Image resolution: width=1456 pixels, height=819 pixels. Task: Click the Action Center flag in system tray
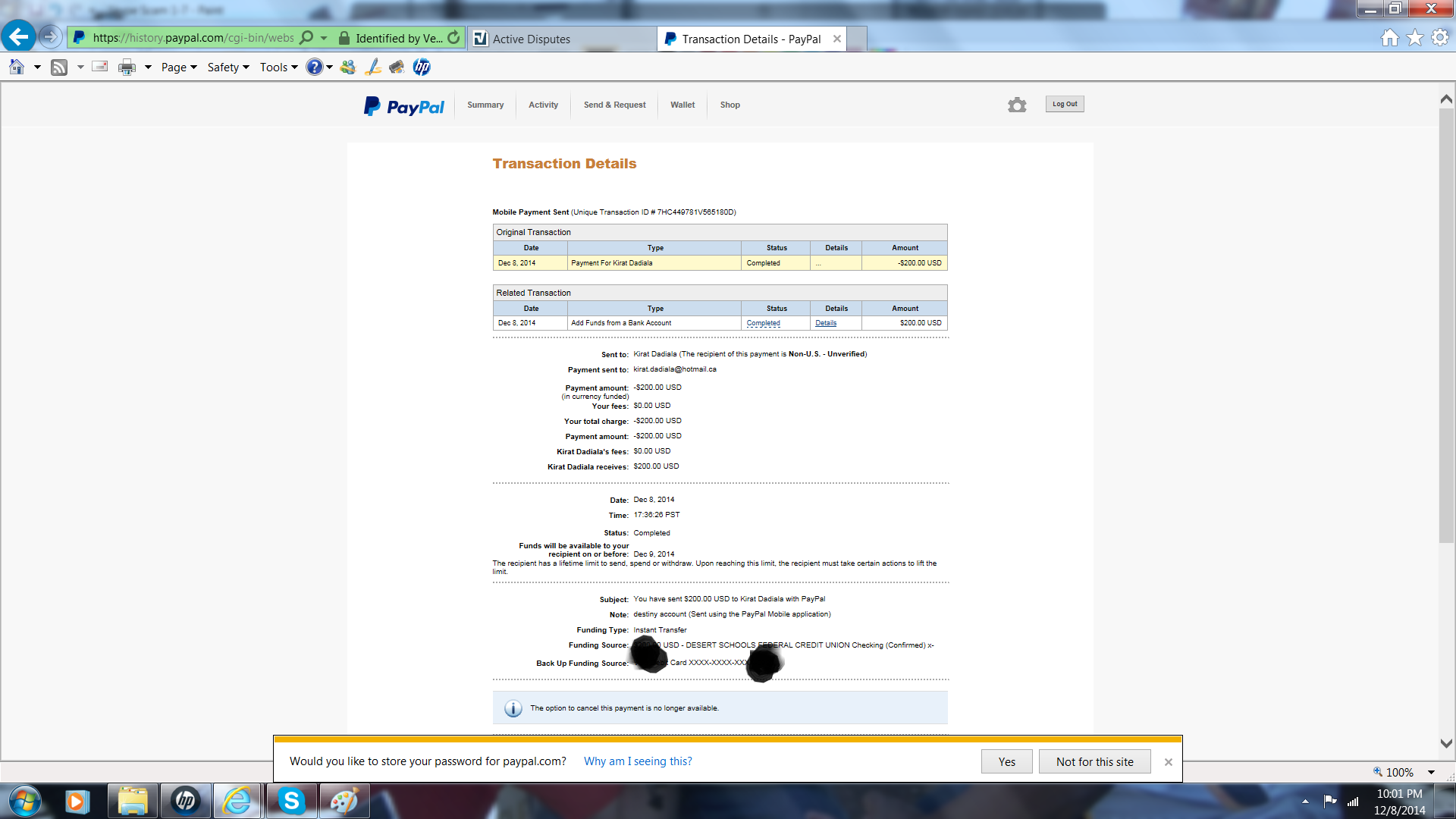tap(1330, 801)
